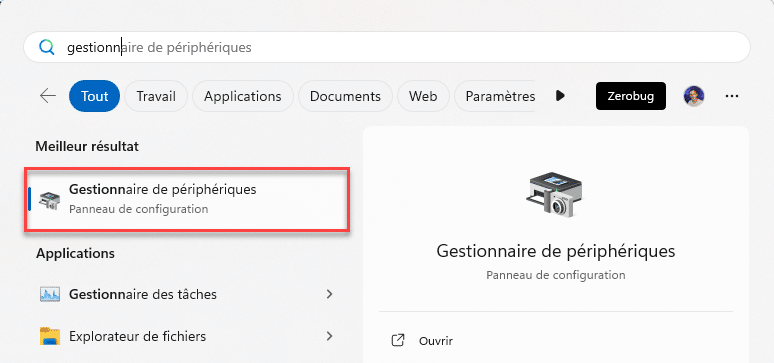Open Gestionnaire des tâches app result

click(188, 294)
